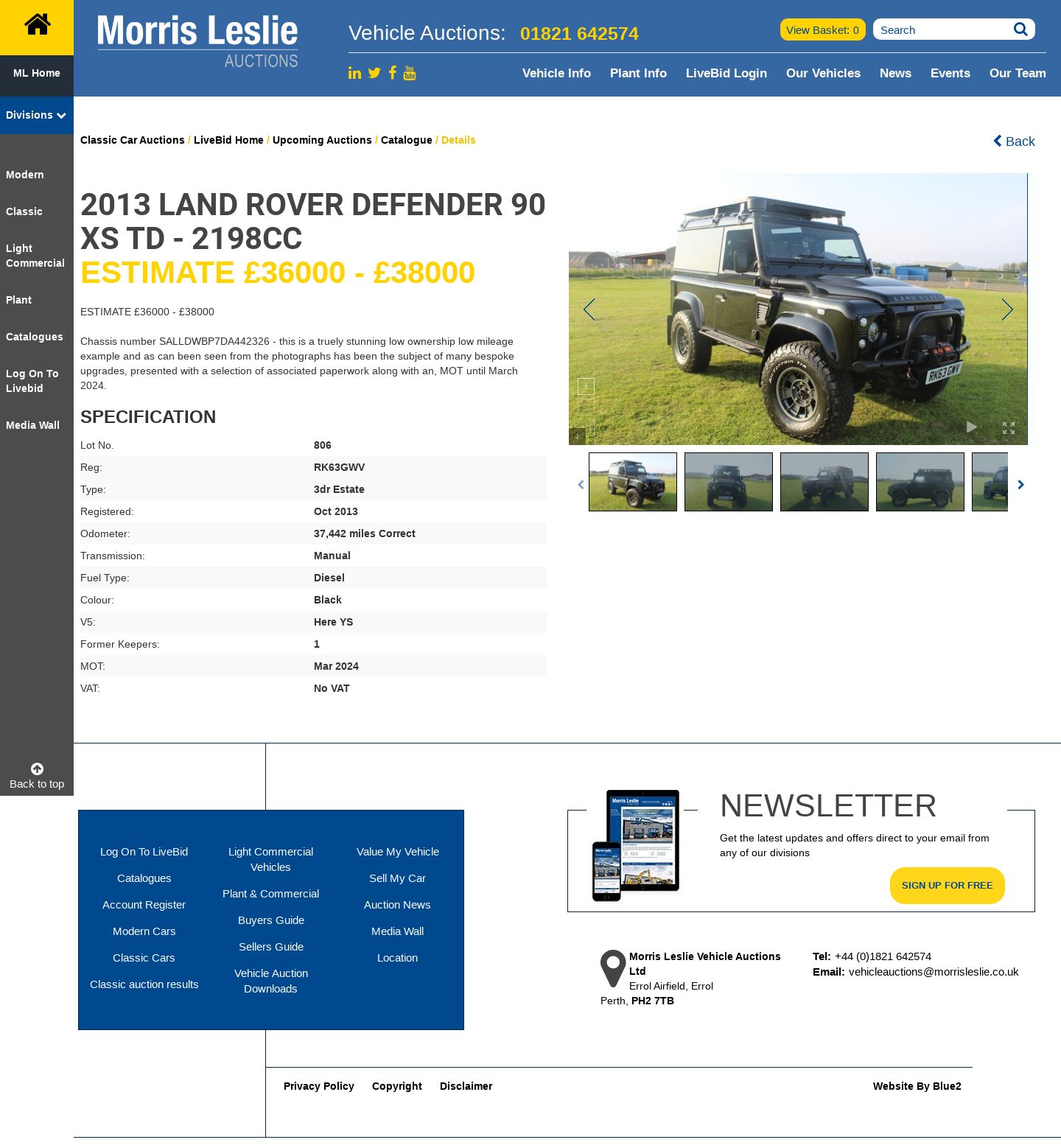Select Plant in the sidebar
Image resolution: width=1061 pixels, height=1148 pixels.
[x=18, y=300]
